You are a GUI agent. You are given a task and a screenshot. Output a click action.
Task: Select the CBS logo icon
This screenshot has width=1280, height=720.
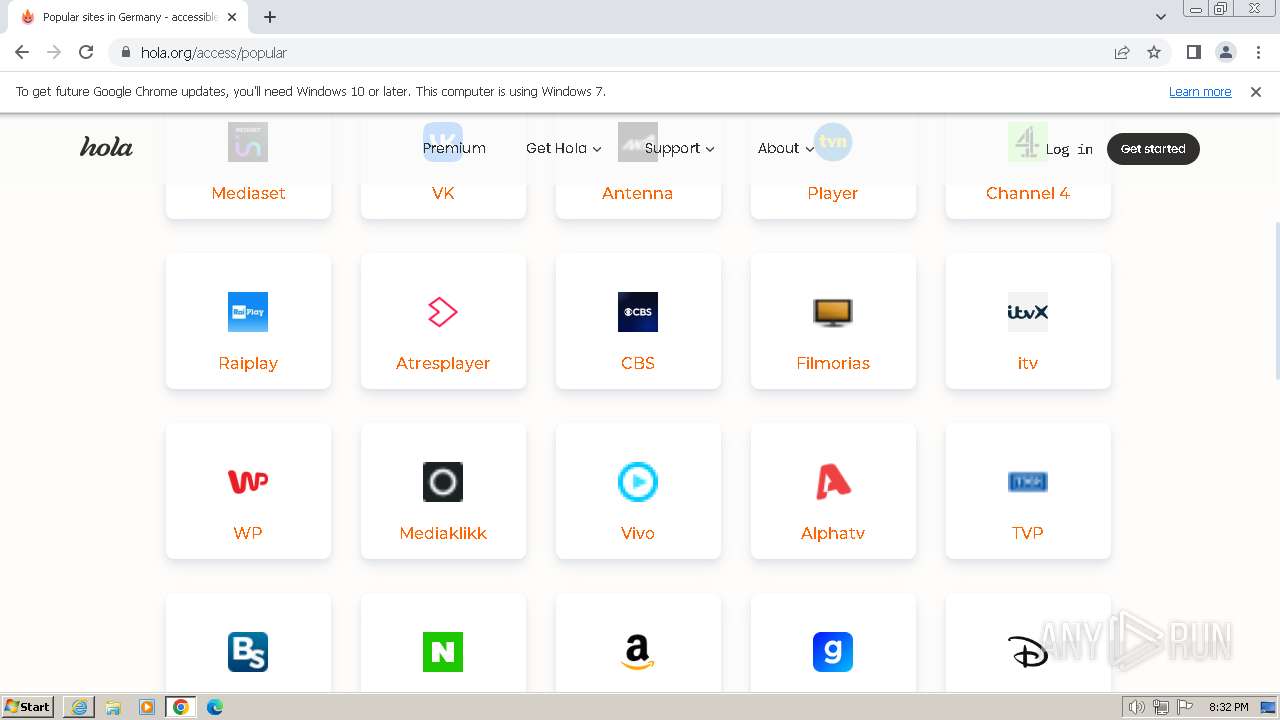click(638, 312)
